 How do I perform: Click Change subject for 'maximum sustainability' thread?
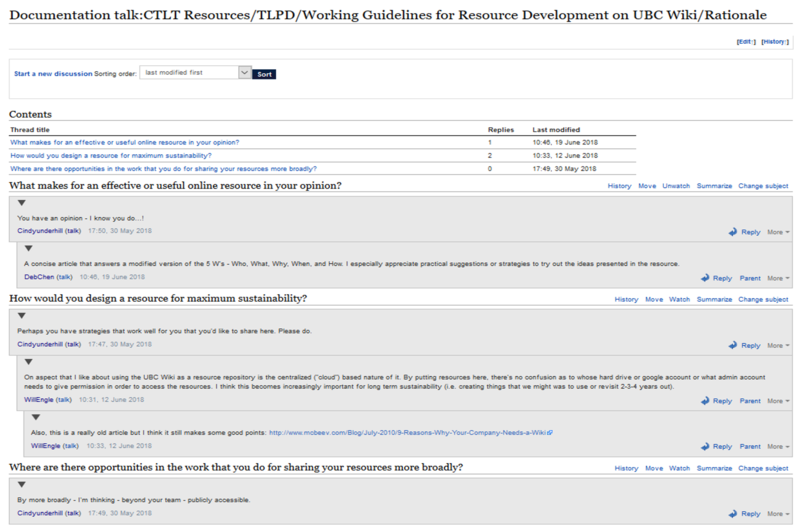763,299
